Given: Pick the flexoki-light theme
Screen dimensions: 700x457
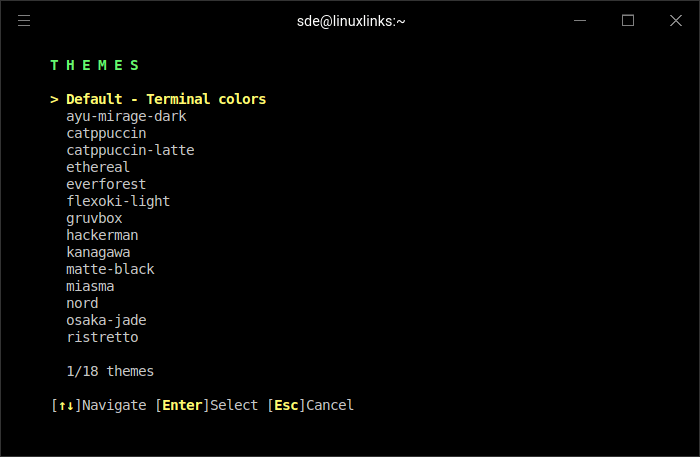Looking at the screenshot, I should [x=118, y=201].
